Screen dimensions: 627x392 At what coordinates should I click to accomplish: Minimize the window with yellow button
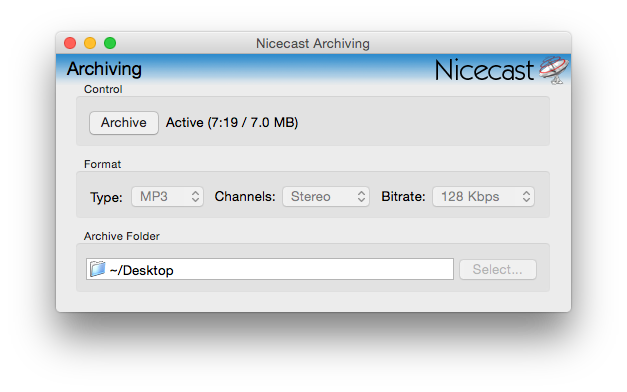point(90,43)
